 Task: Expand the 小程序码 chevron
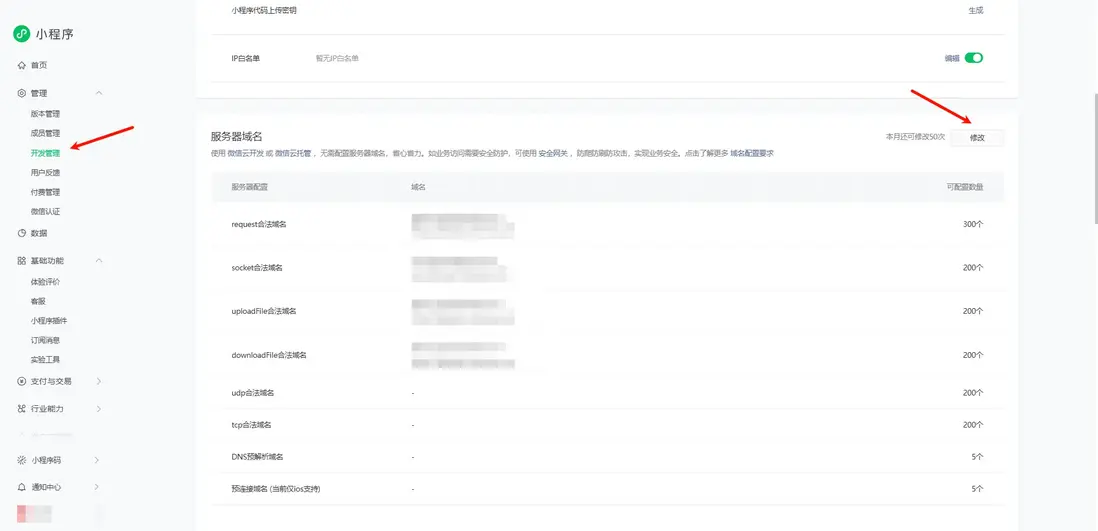[97, 460]
